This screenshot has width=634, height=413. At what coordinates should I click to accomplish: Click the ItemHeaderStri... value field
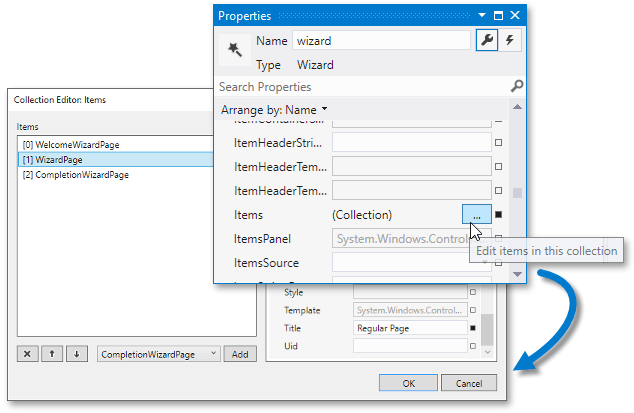412,142
